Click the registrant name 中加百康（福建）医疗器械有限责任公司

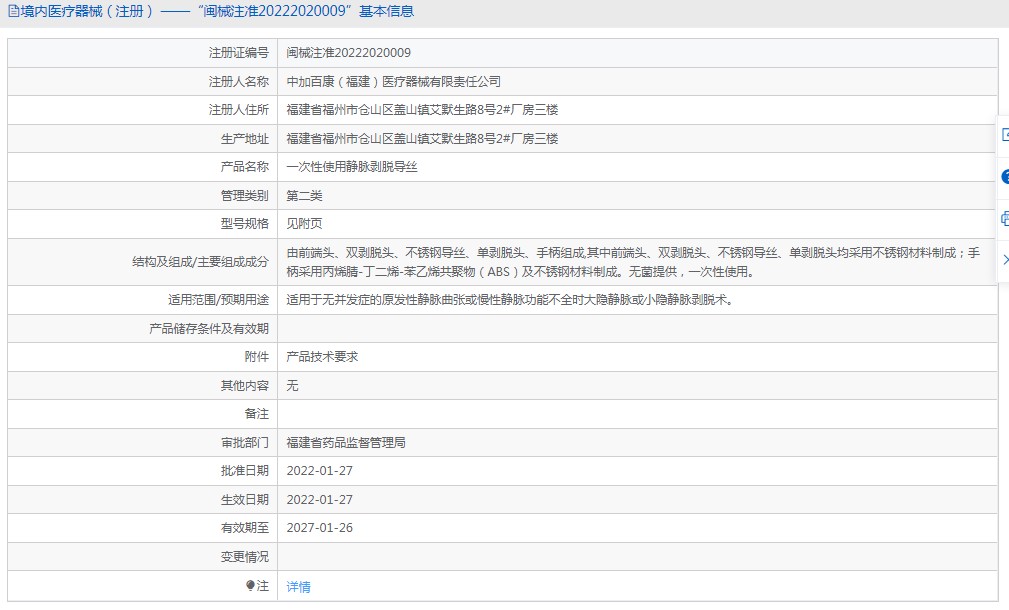(x=393, y=82)
